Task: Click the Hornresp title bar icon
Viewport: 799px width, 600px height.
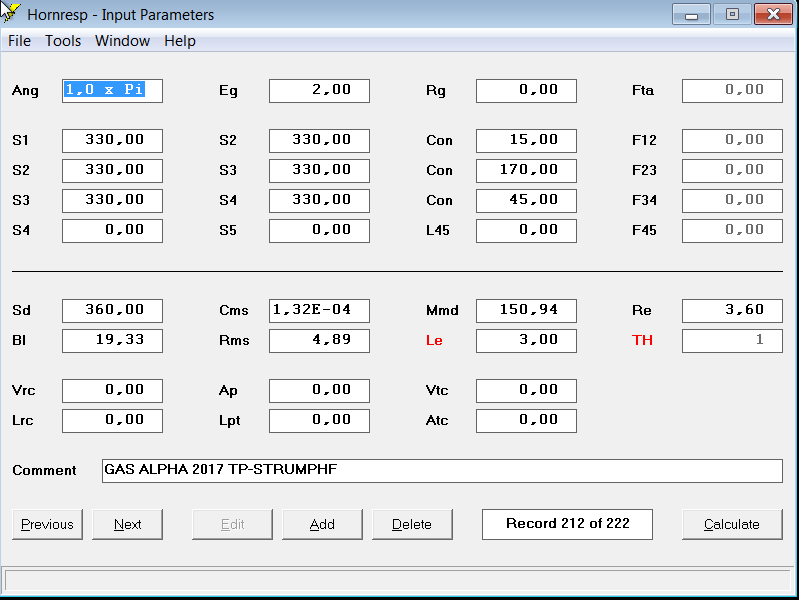Action: point(10,12)
